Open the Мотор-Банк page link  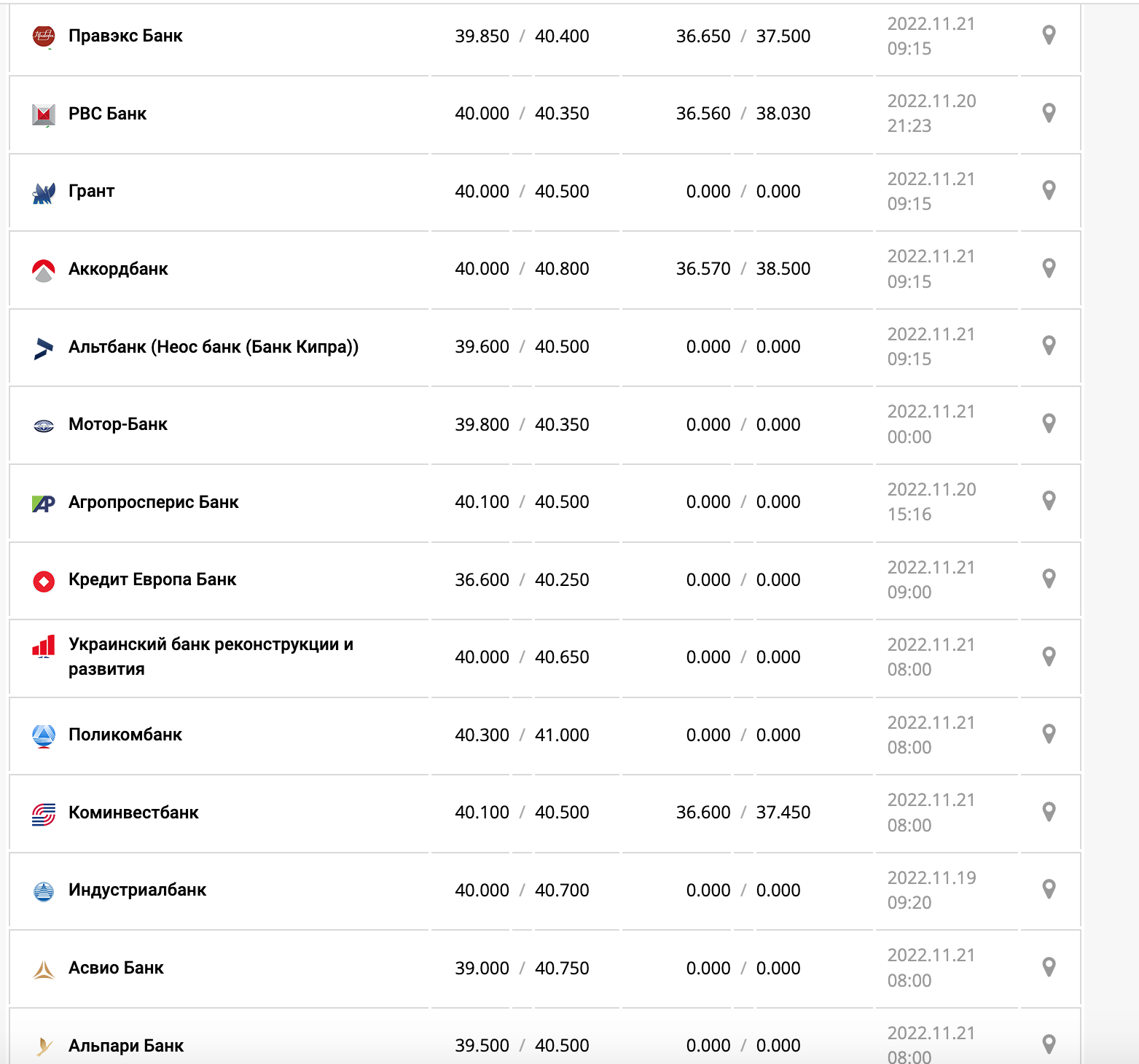[117, 424]
